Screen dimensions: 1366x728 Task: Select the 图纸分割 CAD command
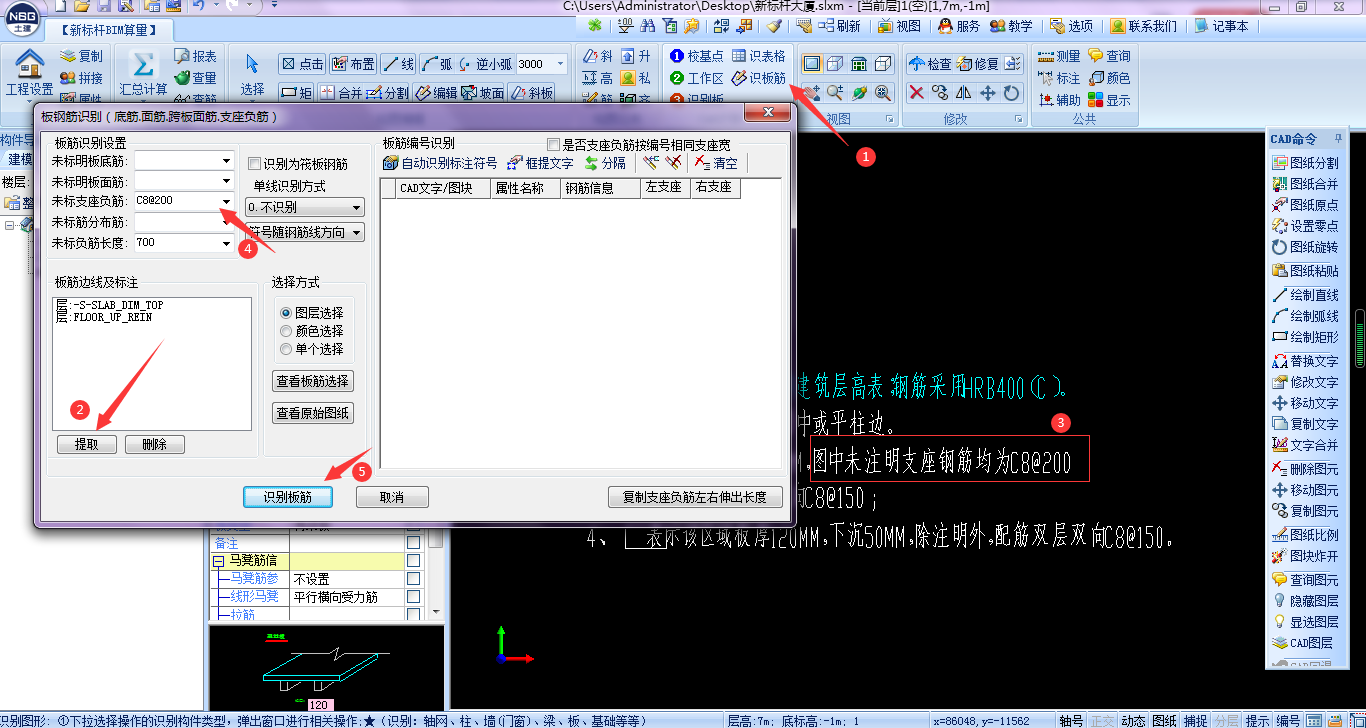[1313, 162]
